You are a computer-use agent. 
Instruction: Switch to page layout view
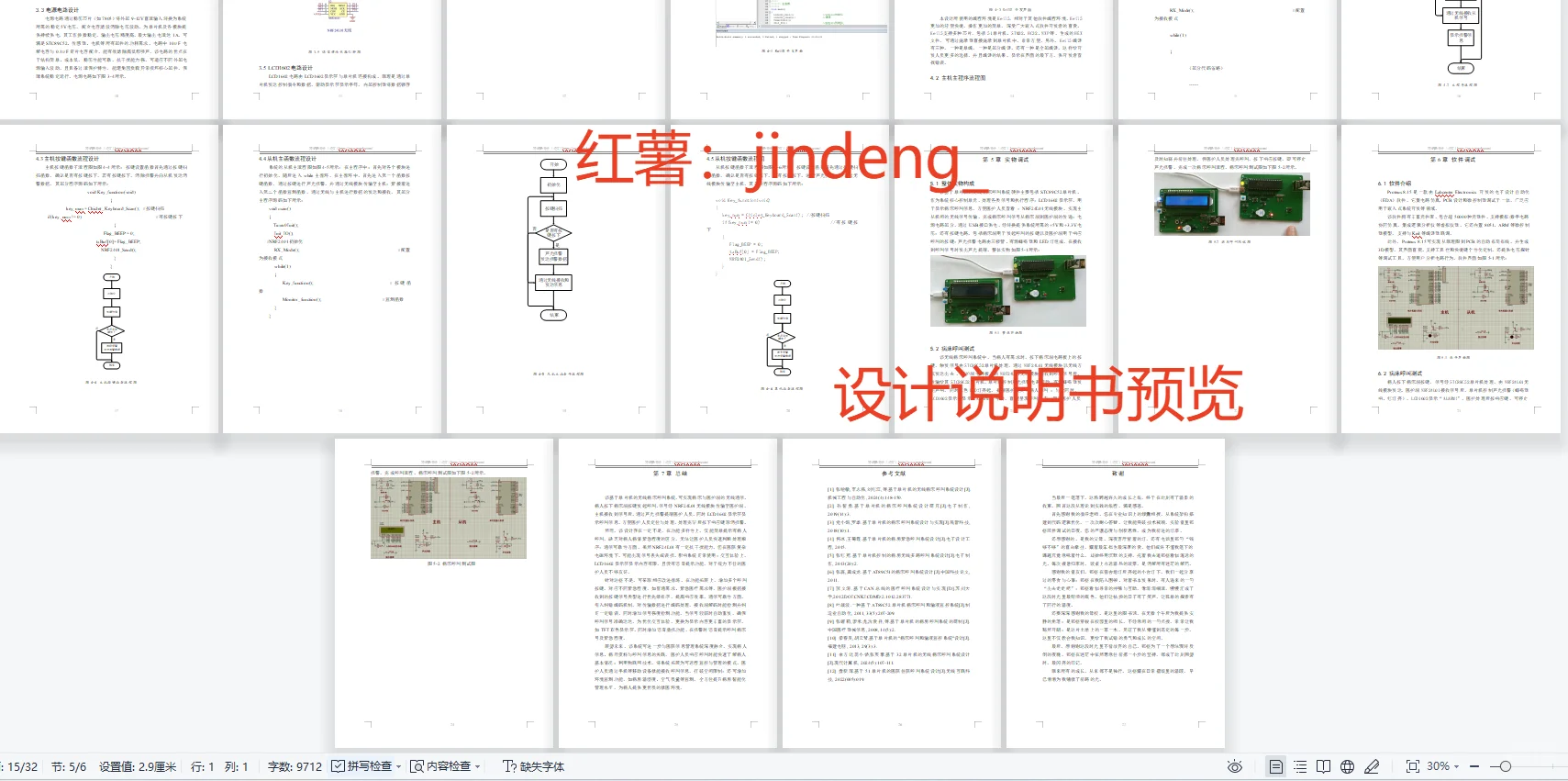click(1275, 766)
